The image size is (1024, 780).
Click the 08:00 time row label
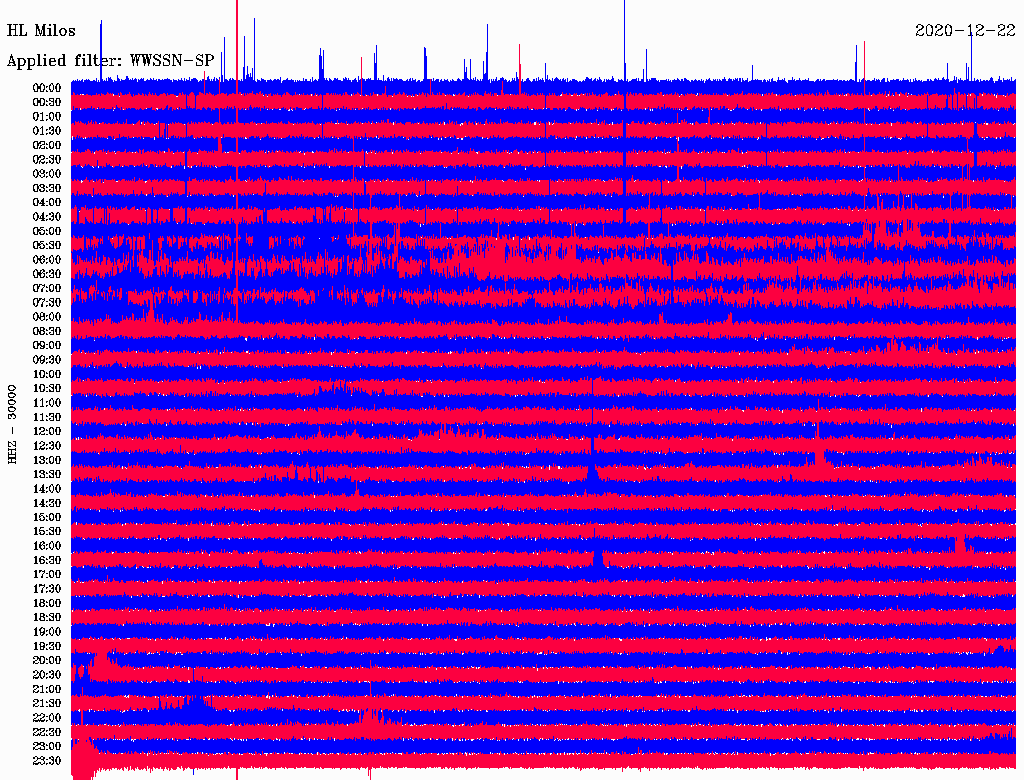tap(47, 317)
